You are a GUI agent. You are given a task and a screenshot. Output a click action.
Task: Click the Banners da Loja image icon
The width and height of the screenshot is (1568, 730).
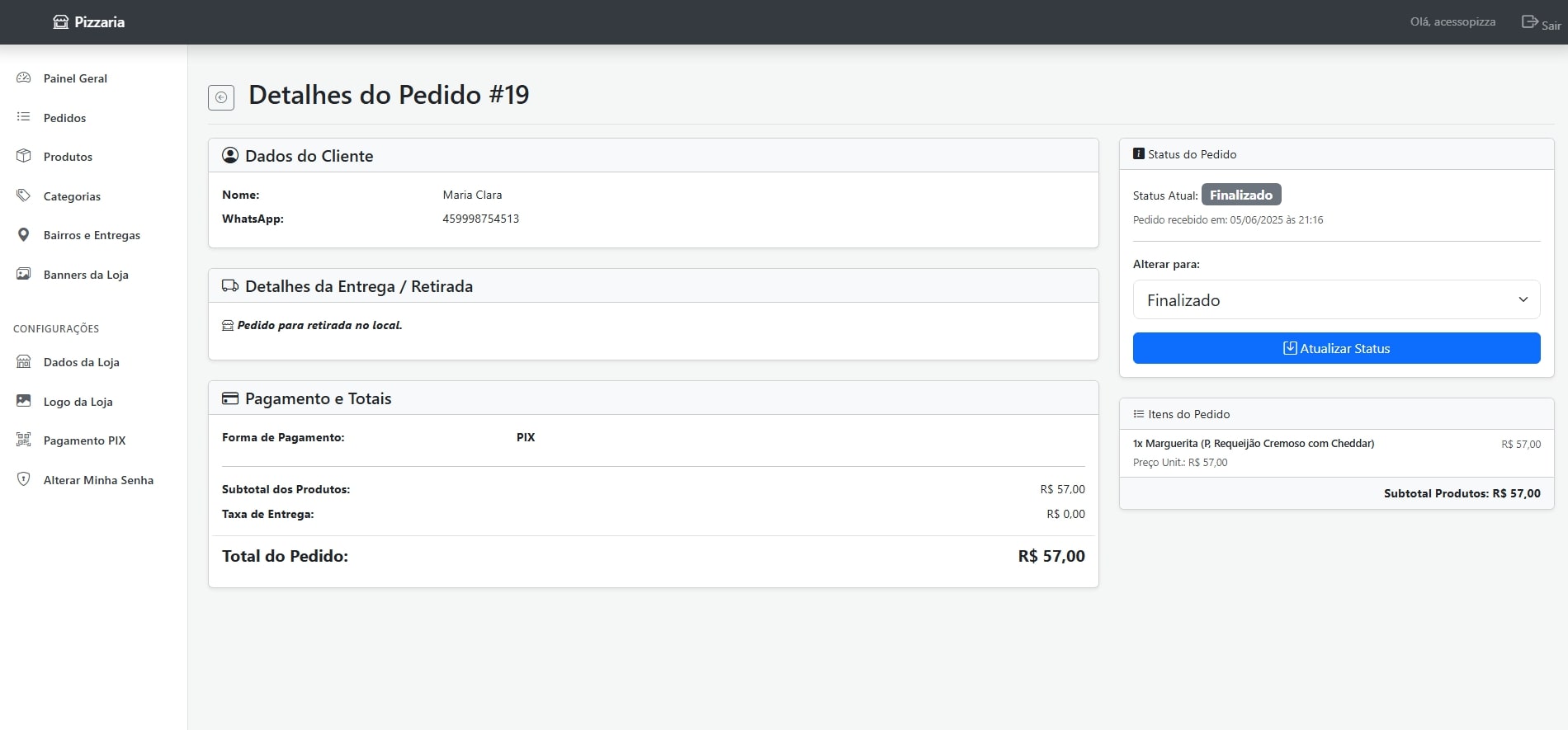pos(24,274)
